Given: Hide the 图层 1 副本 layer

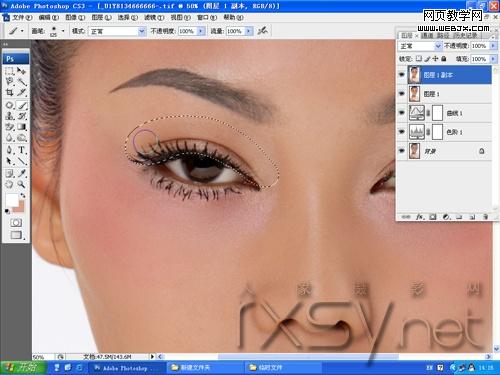Looking at the screenshot, I should 402,75.
